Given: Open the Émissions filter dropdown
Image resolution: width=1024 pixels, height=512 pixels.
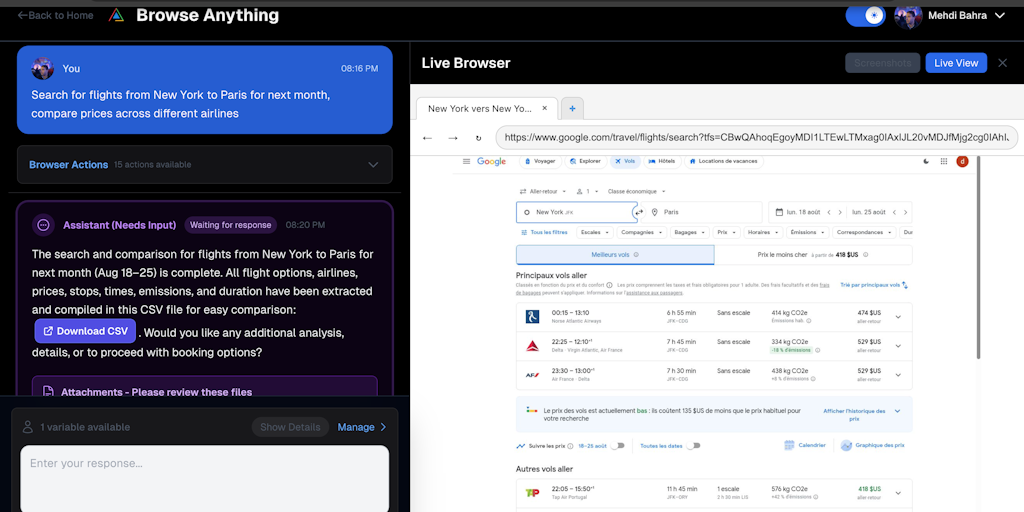Looking at the screenshot, I should coord(807,232).
